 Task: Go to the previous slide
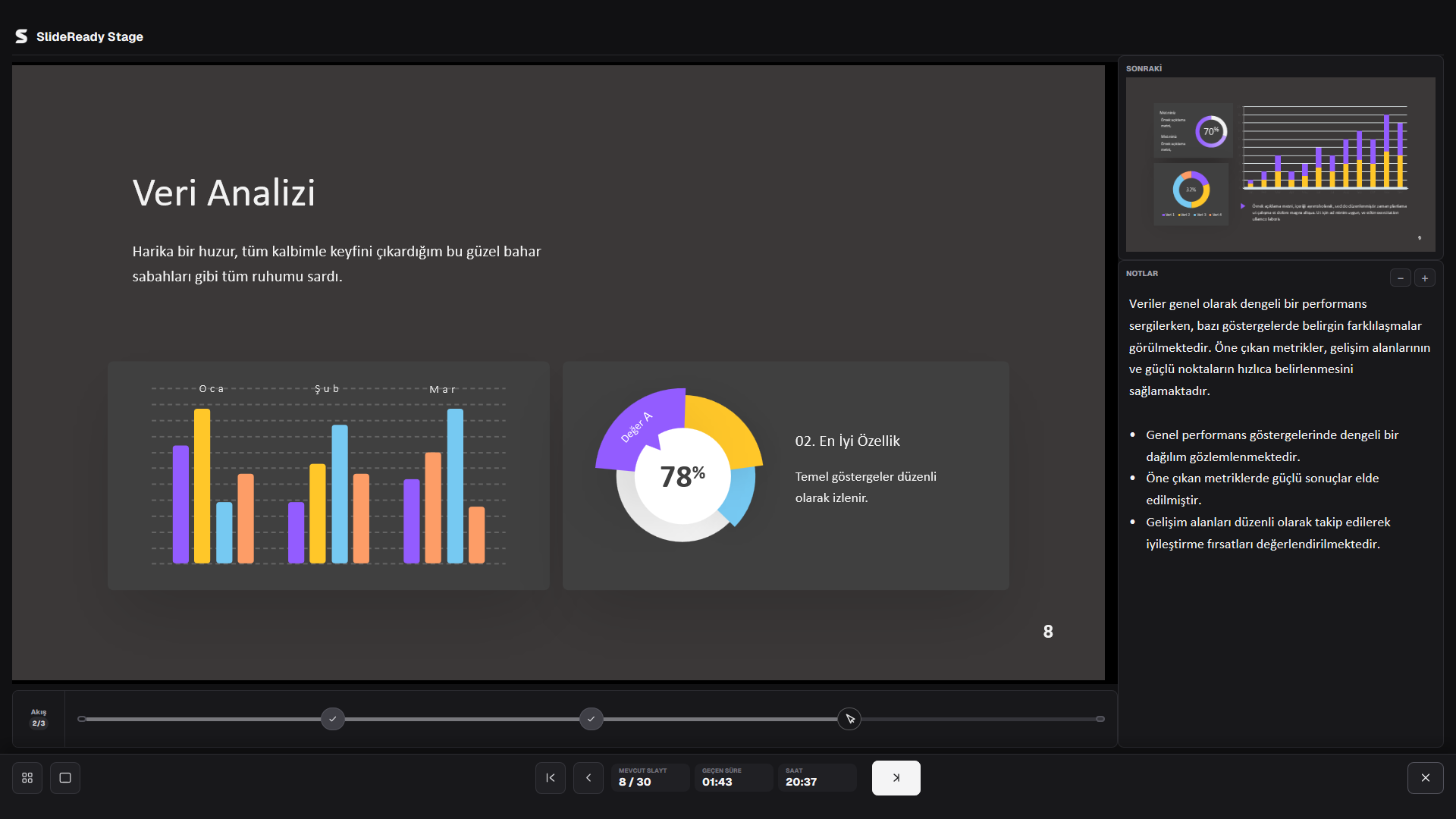(x=588, y=778)
